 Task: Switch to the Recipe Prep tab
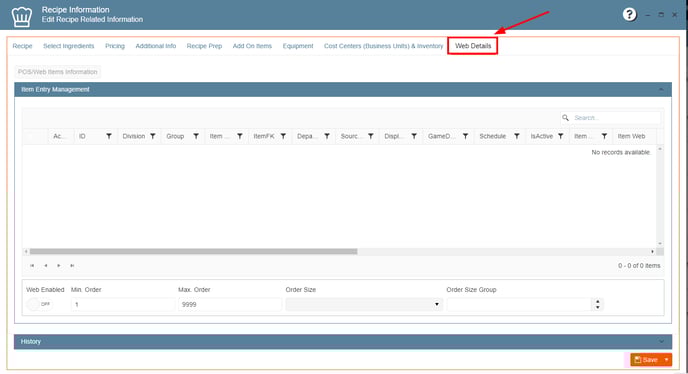click(x=204, y=46)
